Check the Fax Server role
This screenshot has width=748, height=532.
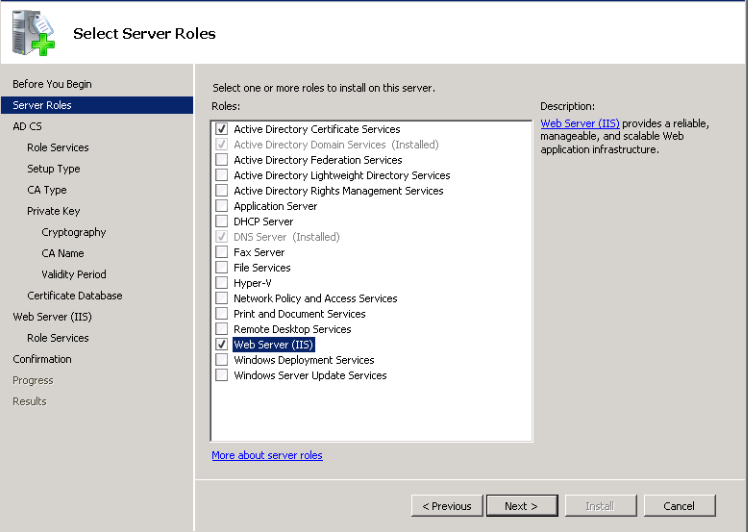pyautogui.click(x=221, y=252)
